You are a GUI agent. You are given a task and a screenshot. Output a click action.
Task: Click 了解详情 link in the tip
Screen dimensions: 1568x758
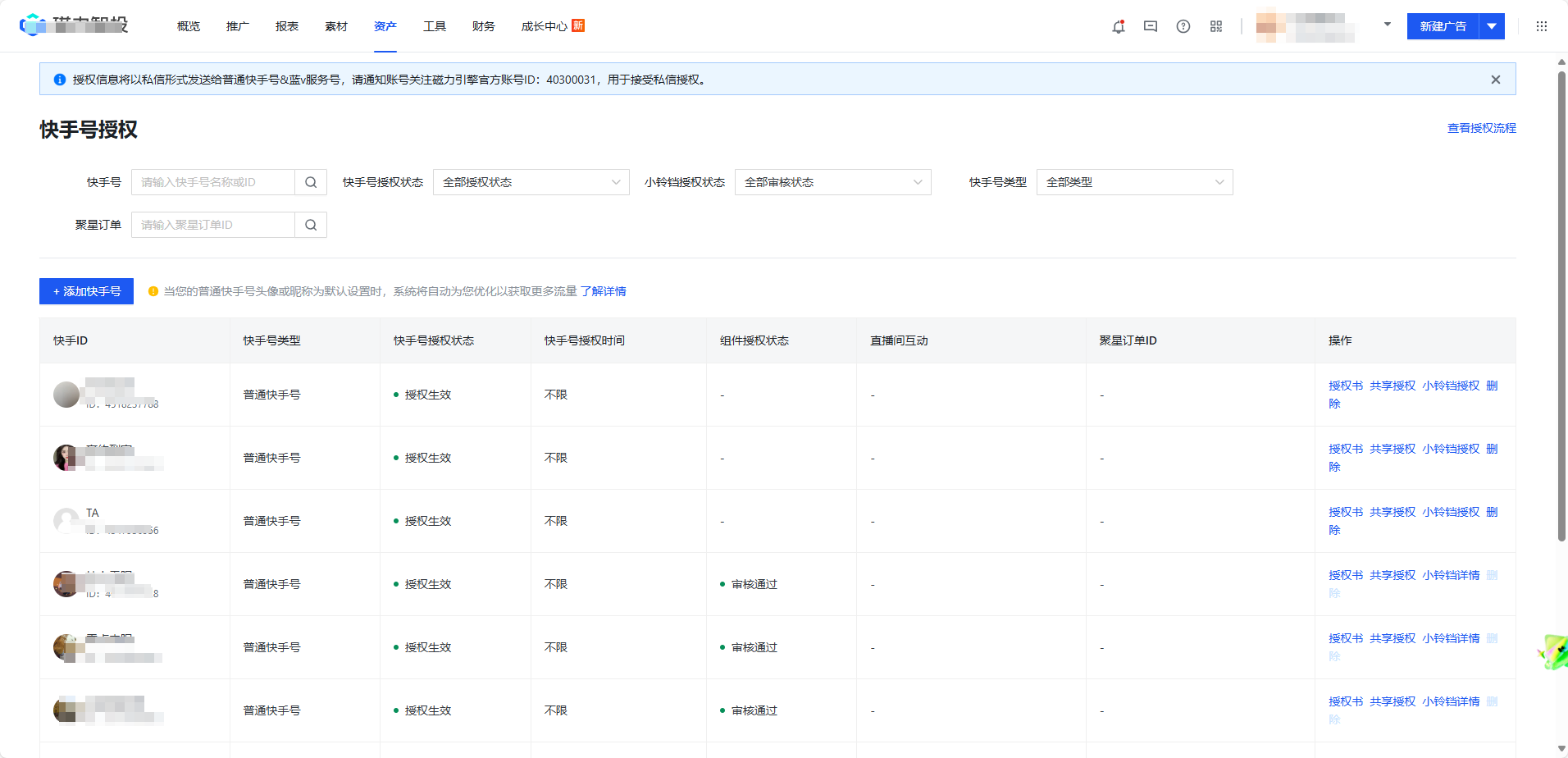point(603,291)
